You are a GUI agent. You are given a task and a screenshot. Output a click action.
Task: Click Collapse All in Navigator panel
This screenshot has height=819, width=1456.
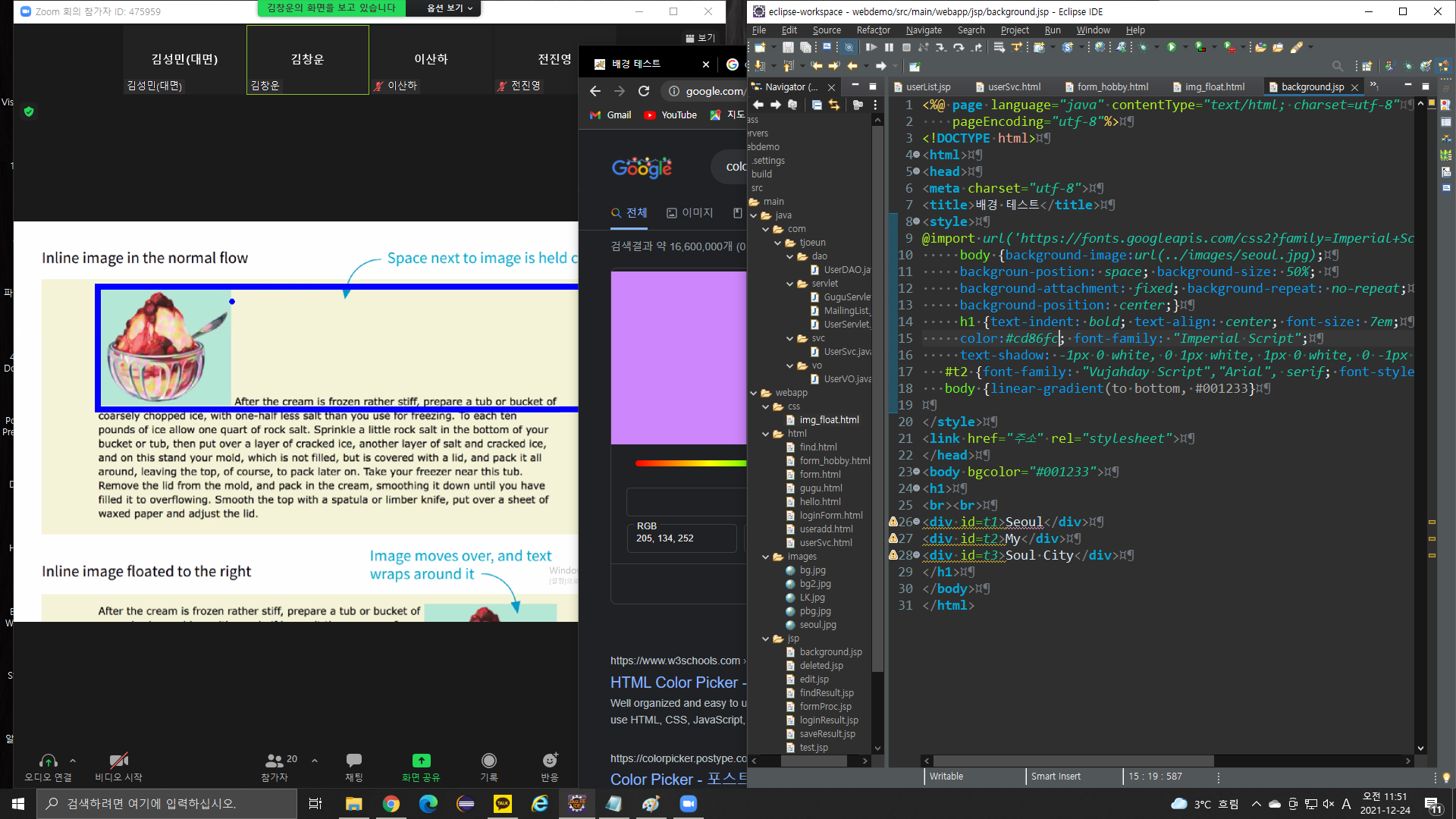(x=817, y=105)
